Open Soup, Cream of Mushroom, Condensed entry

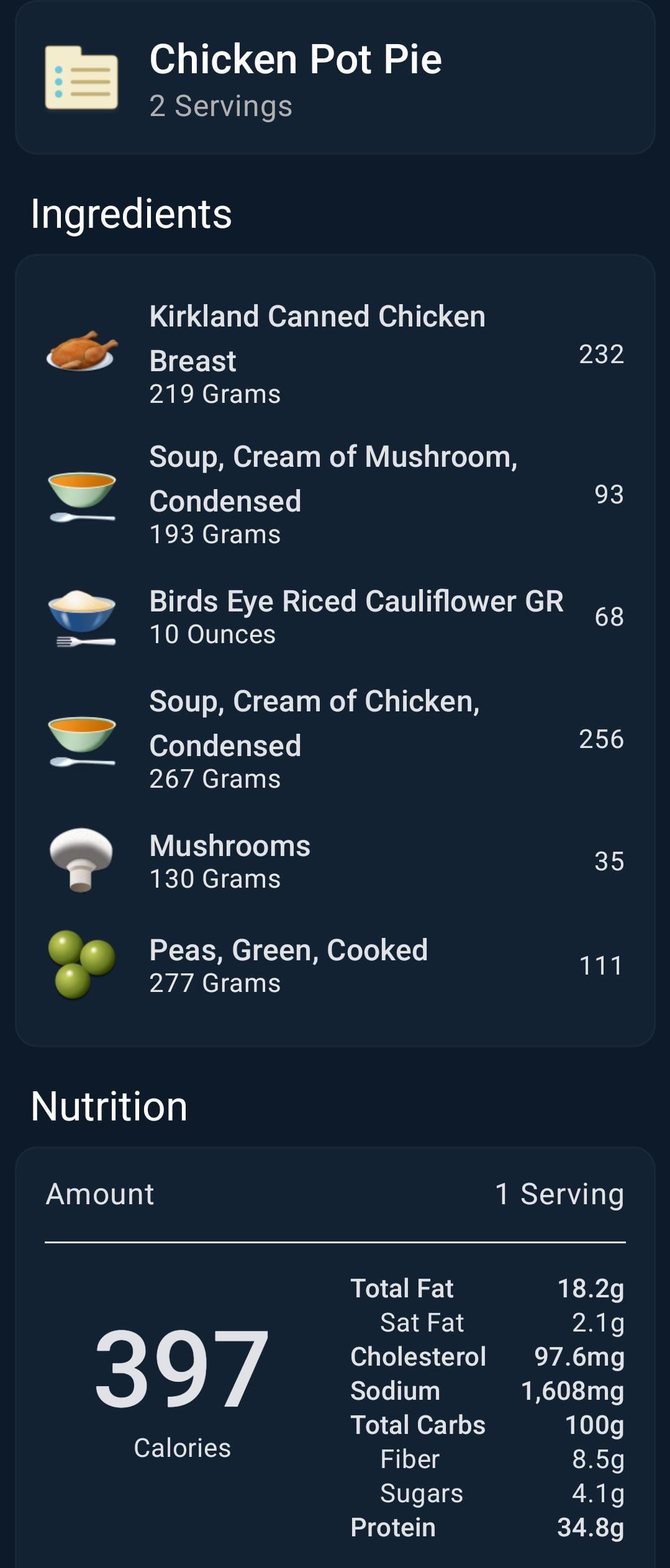point(335,495)
